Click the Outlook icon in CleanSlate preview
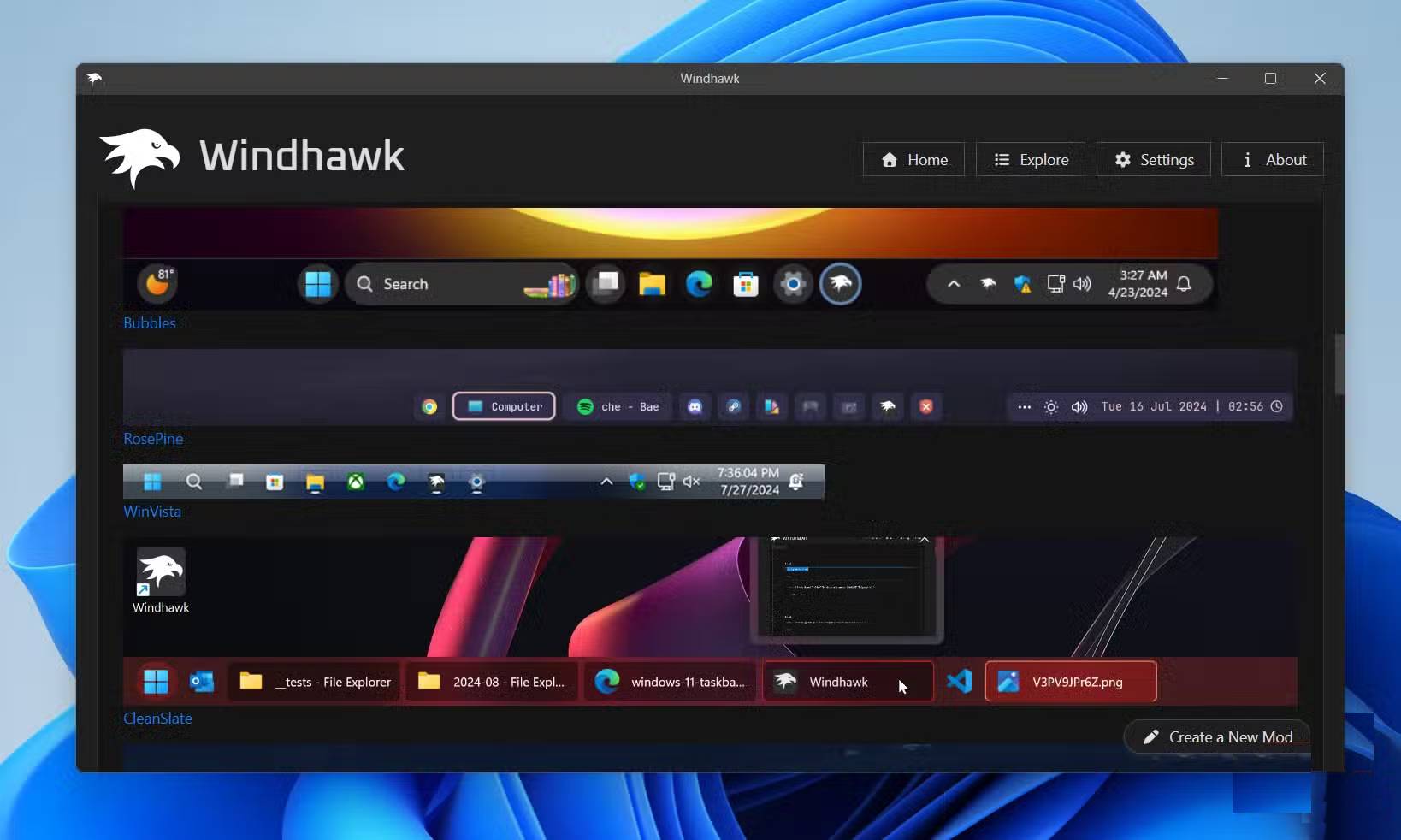1401x840 pixels. click(x=202, y=682)
